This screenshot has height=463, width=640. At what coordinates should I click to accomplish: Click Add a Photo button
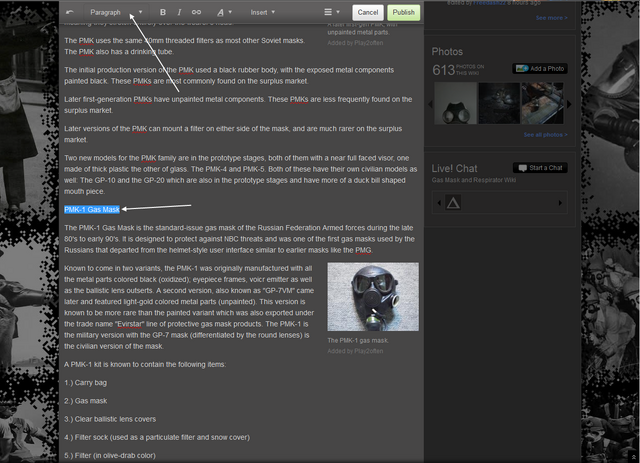coord(540,69)
